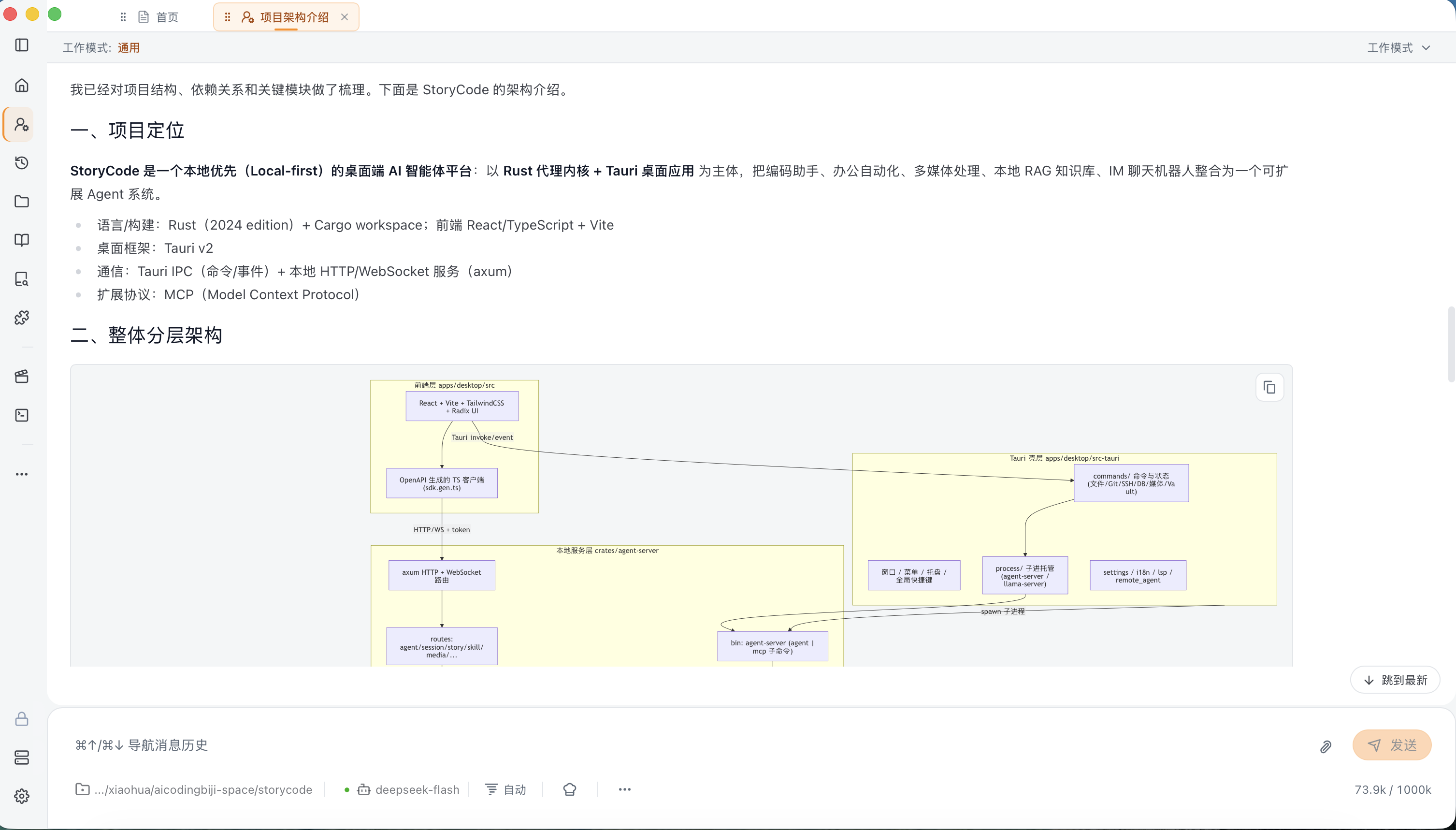This screenshot has height=830, width=1456.
Task: Click drag handle on 项目架构介绍 tab
Action: pyautogui.click(x=228, y=17)
